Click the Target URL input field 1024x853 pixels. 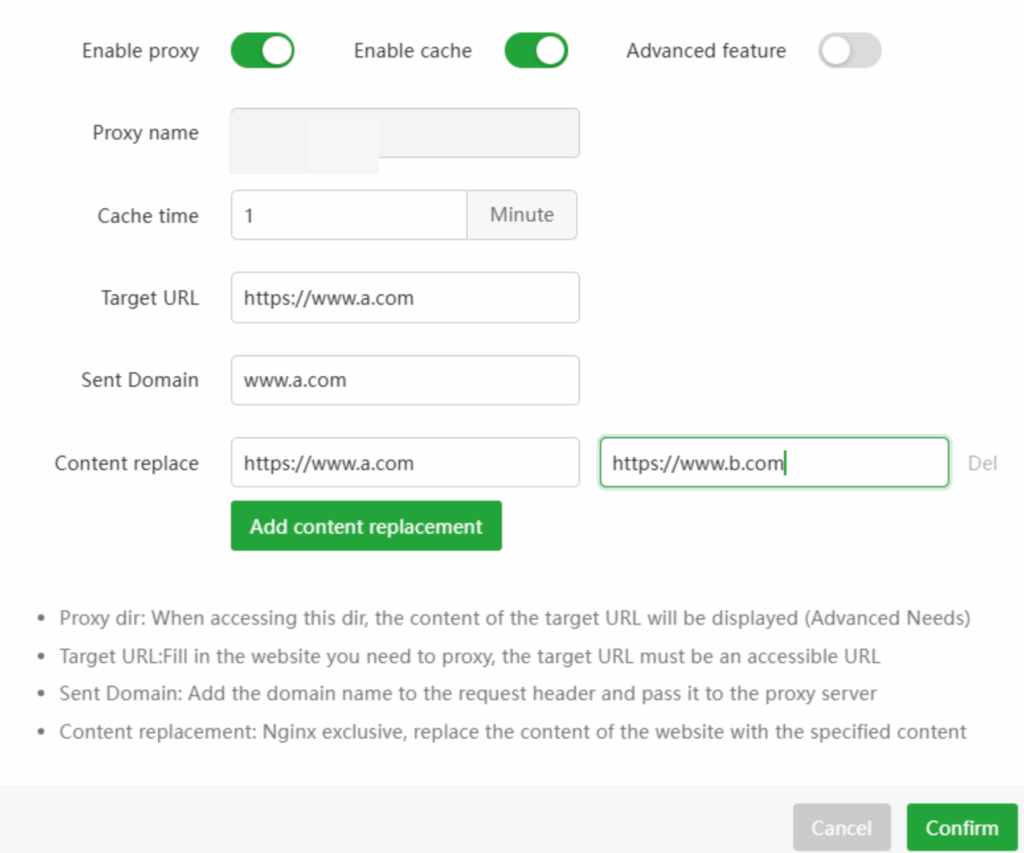pyautogui.click(x=405, y=298)
